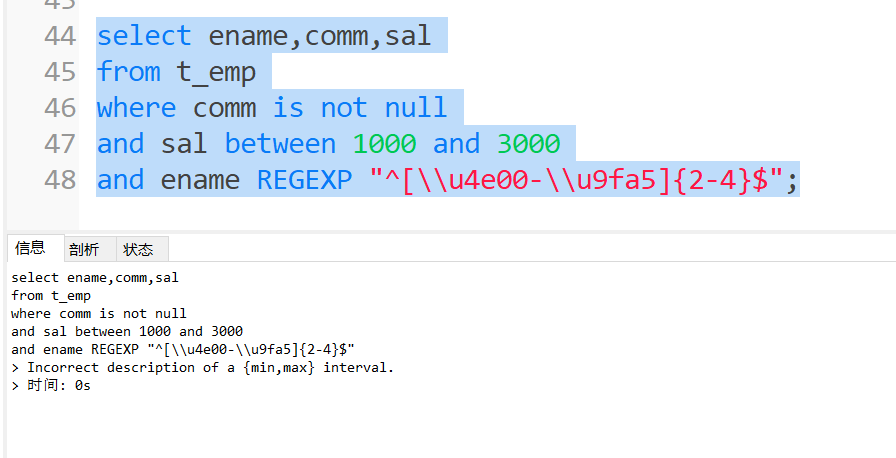Click line number 48 in gutter
The width and height of the screenshot is (896, 458).
click(x=60, y=180)
